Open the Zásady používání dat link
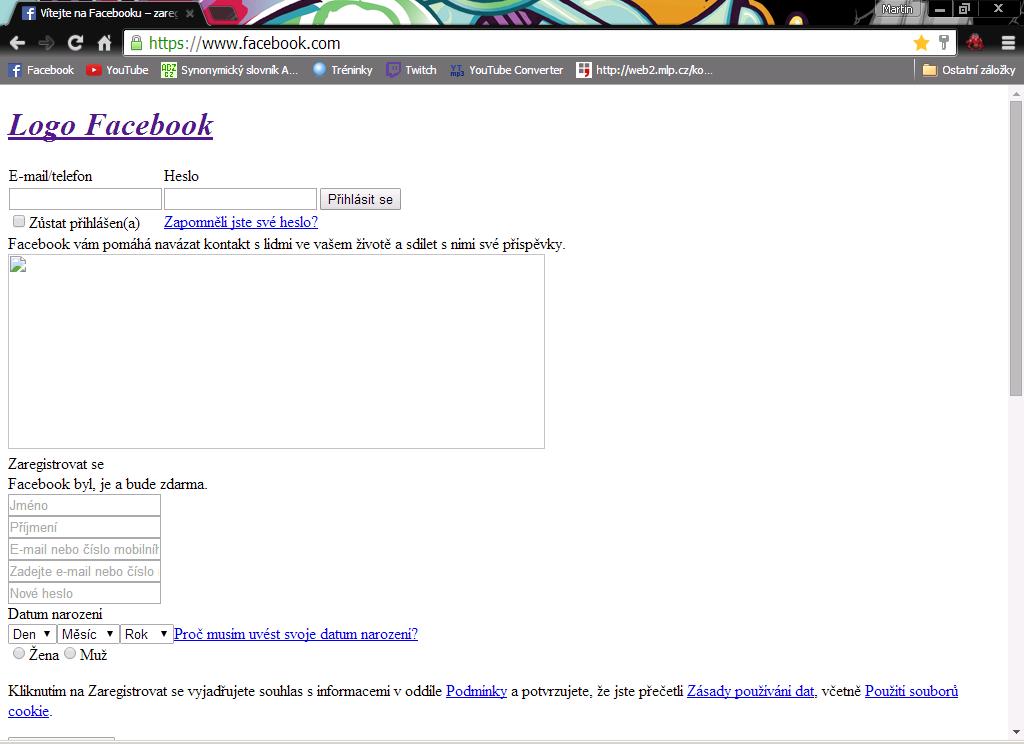1025x744 pixels. pyautogui.click(x=750, y=691)
